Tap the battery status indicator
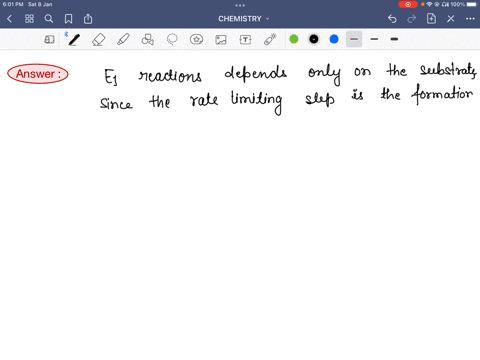 pos(472,4)
